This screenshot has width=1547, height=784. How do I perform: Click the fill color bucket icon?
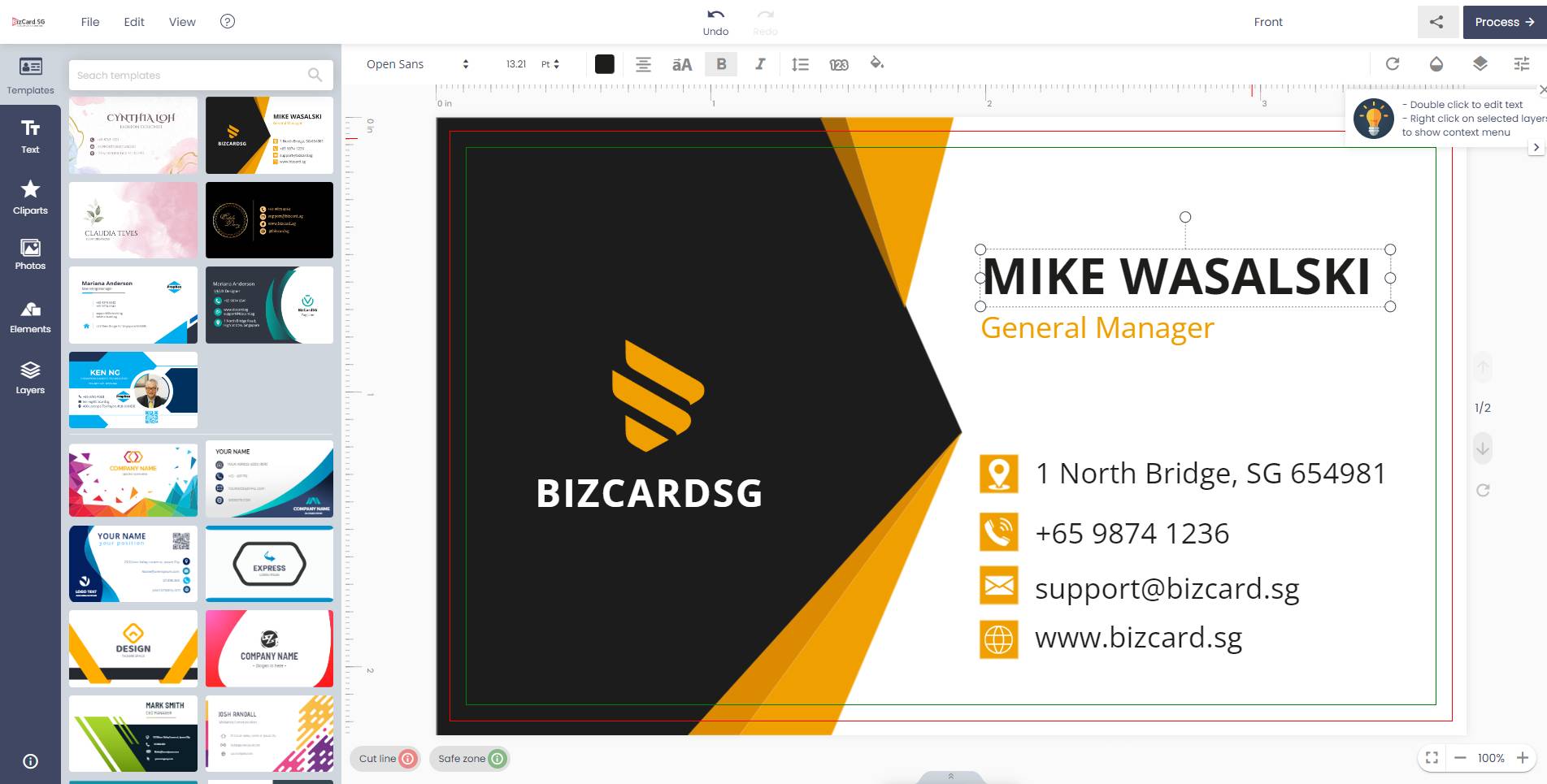876,63
